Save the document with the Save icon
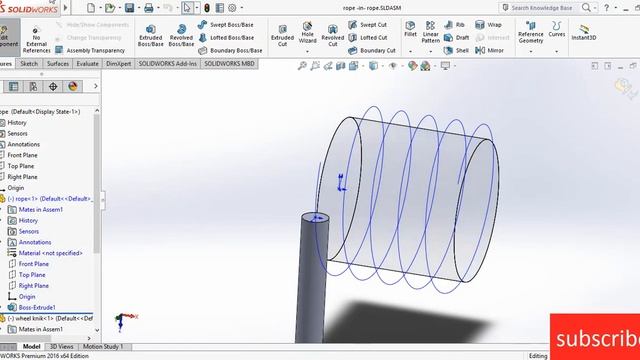Image resolution: width=640 pixels, height=360 pixels. pyautogui.click(x=129, y=8)
